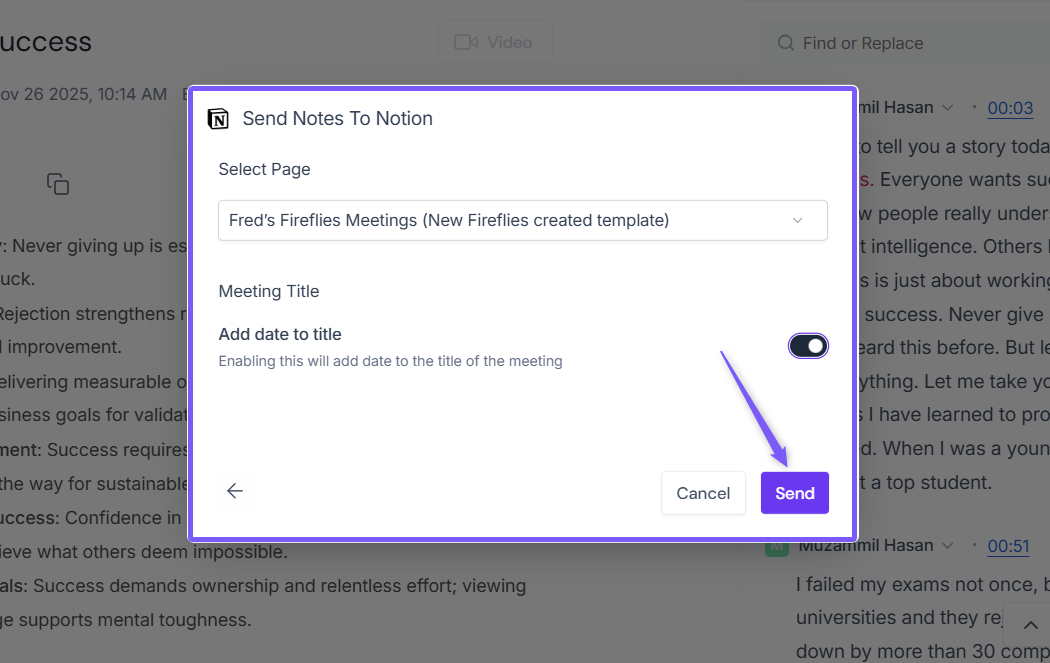Click the Notion logo in dialog header
This screenshot has width=1050, height=663.
tap(217, 119)
